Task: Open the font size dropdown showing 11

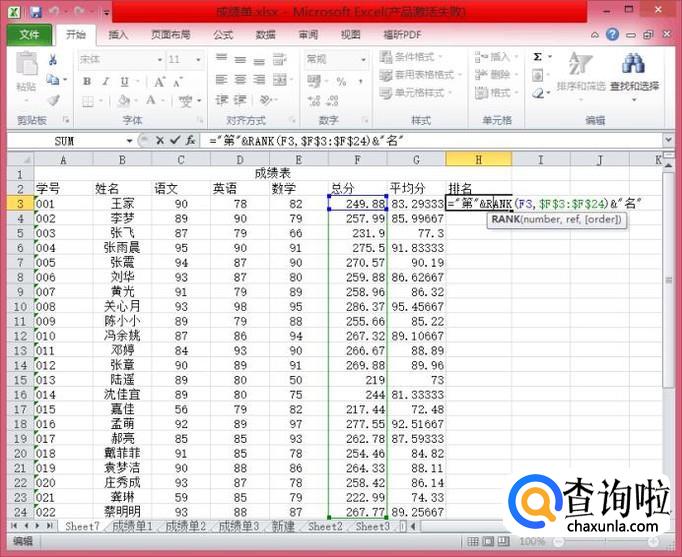Action: pos(198,60)
